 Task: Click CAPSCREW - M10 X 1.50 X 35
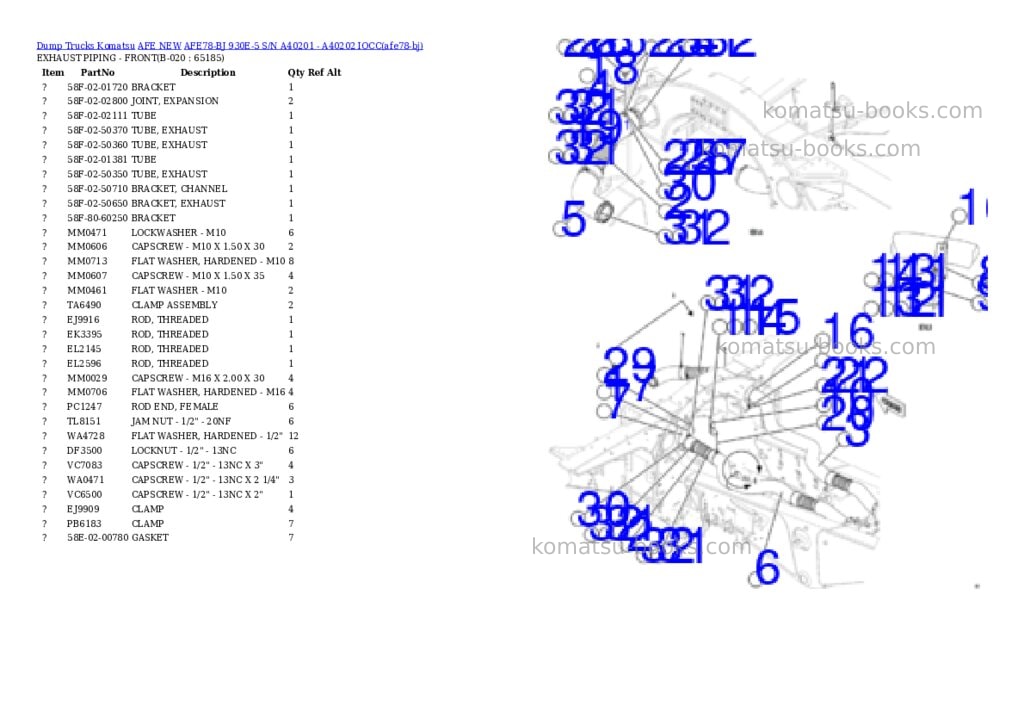(x=198, y=276)
